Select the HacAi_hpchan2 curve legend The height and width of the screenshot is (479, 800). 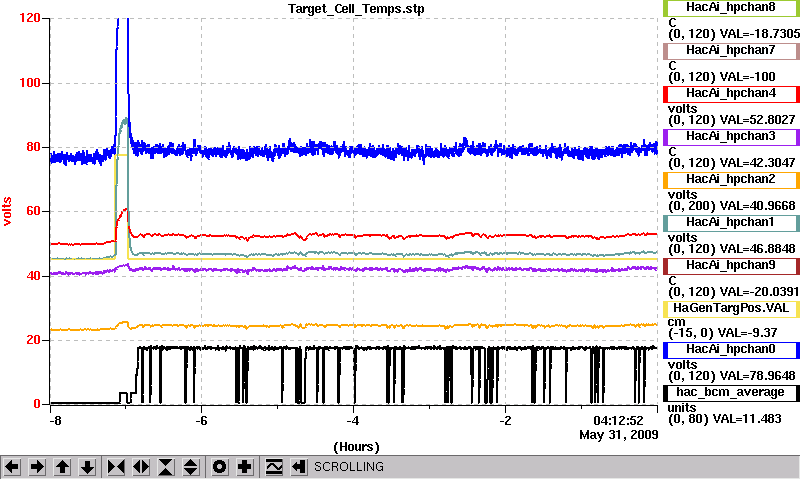pyautogui.click(x=731, y=180)
